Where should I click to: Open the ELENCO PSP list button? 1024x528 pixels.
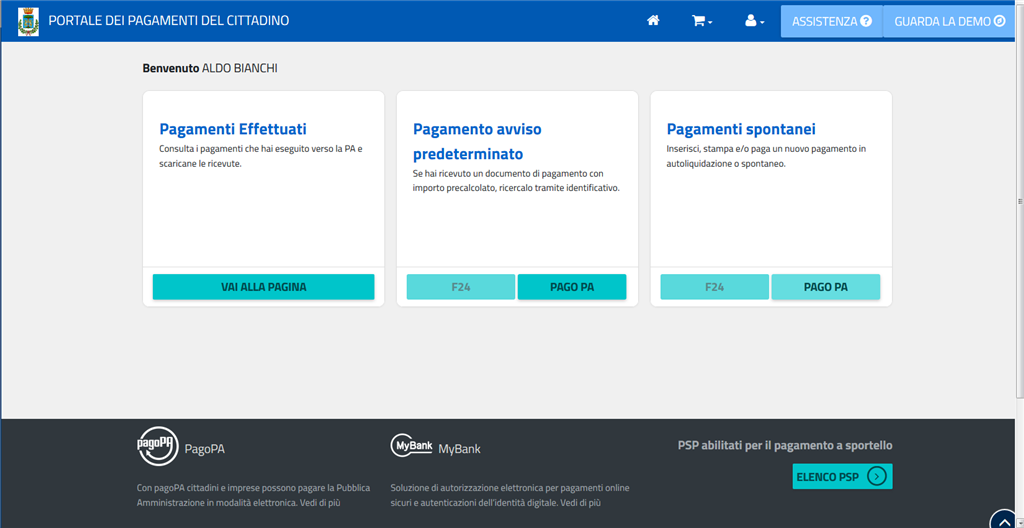coord(842,477)
